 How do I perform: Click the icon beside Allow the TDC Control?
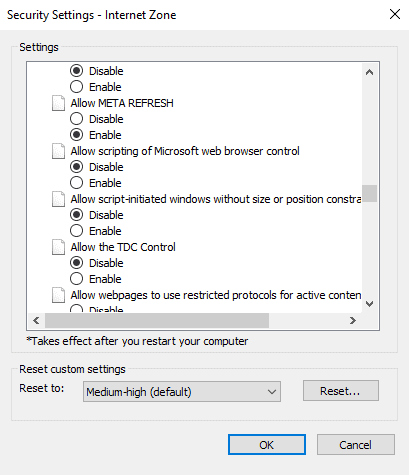tap(58, 247)
